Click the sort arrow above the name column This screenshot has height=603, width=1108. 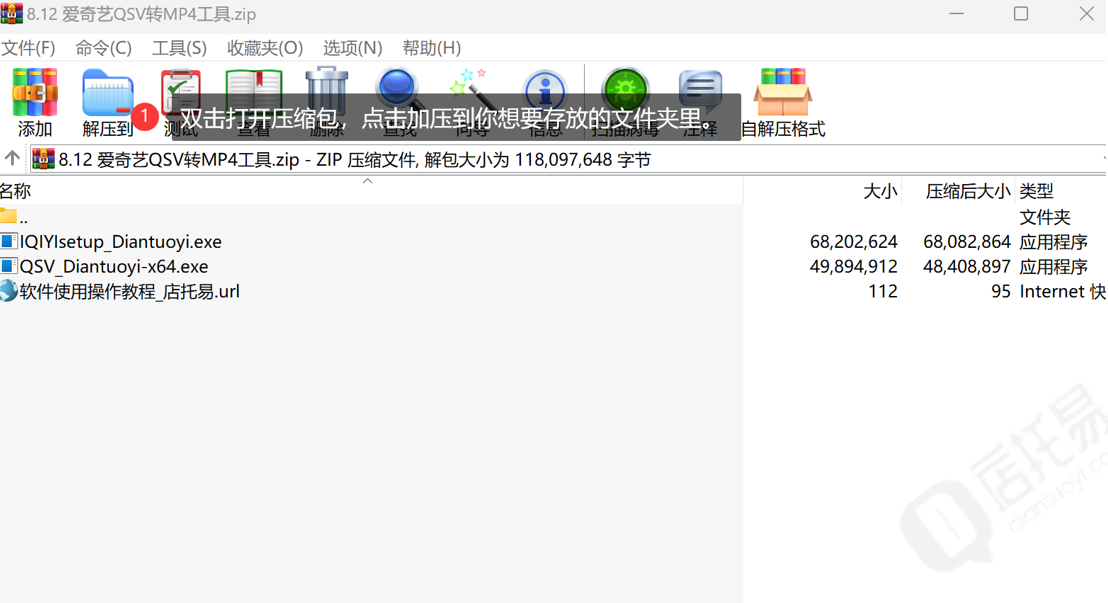pos(367,181)
